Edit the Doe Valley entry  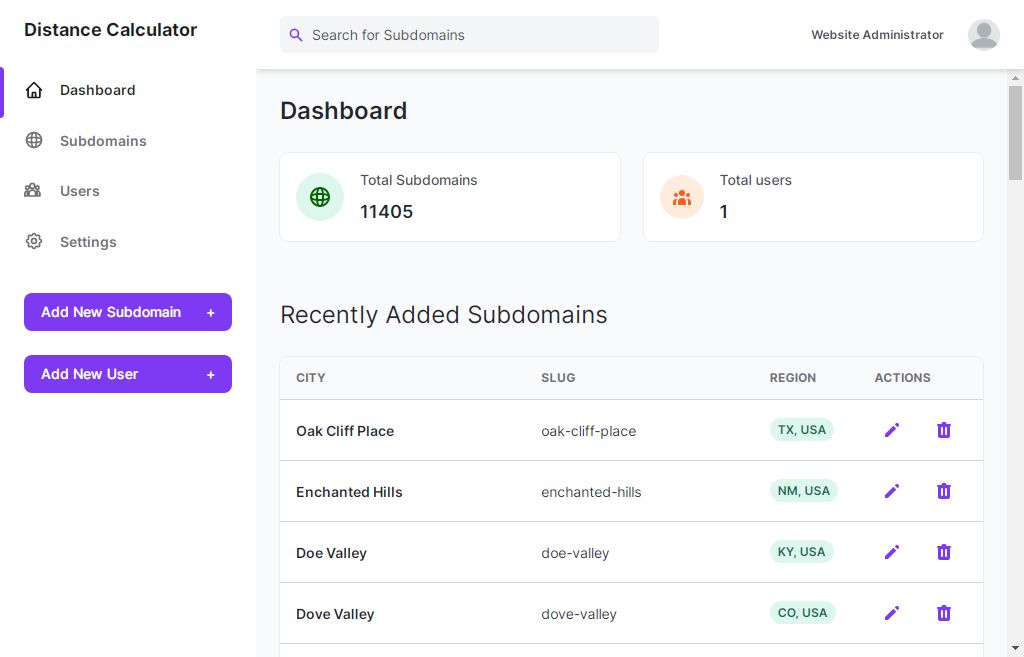point(892,552)
